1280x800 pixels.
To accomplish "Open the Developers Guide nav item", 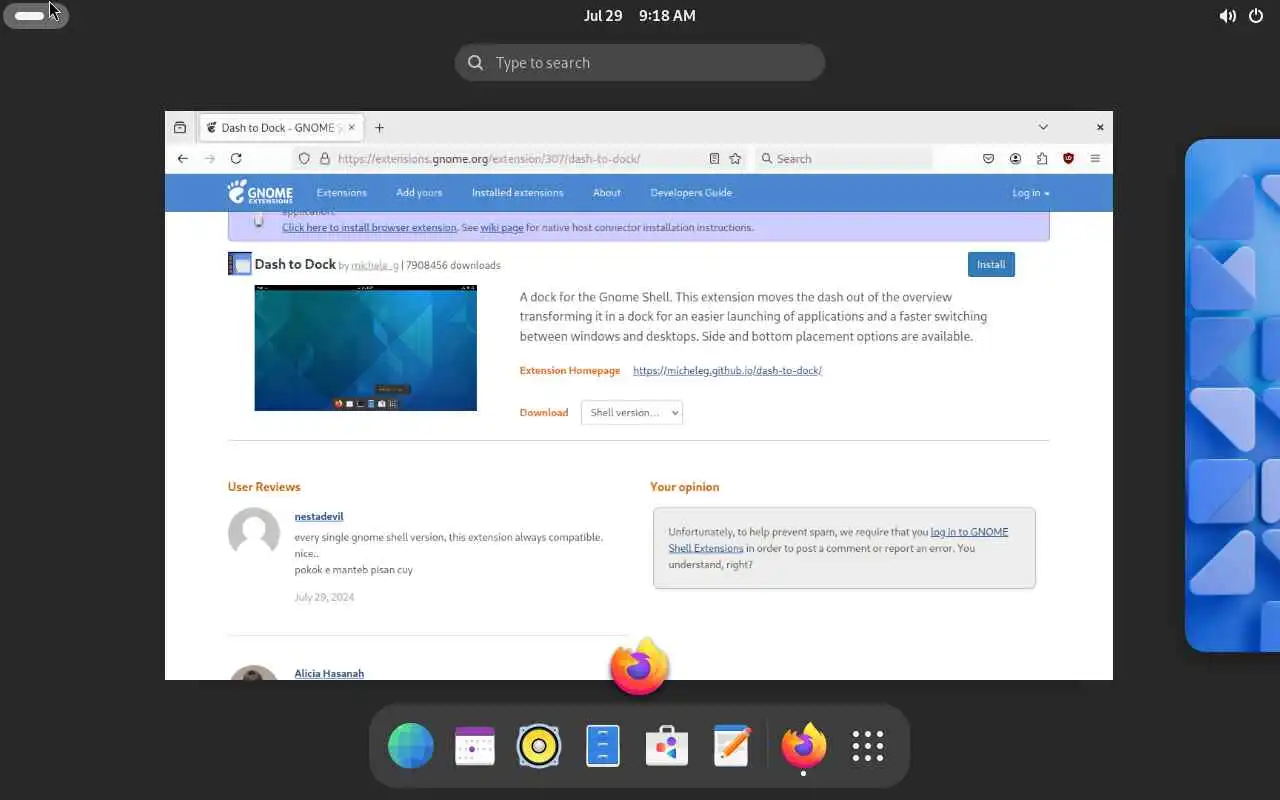I will click(x=691, y=193).
